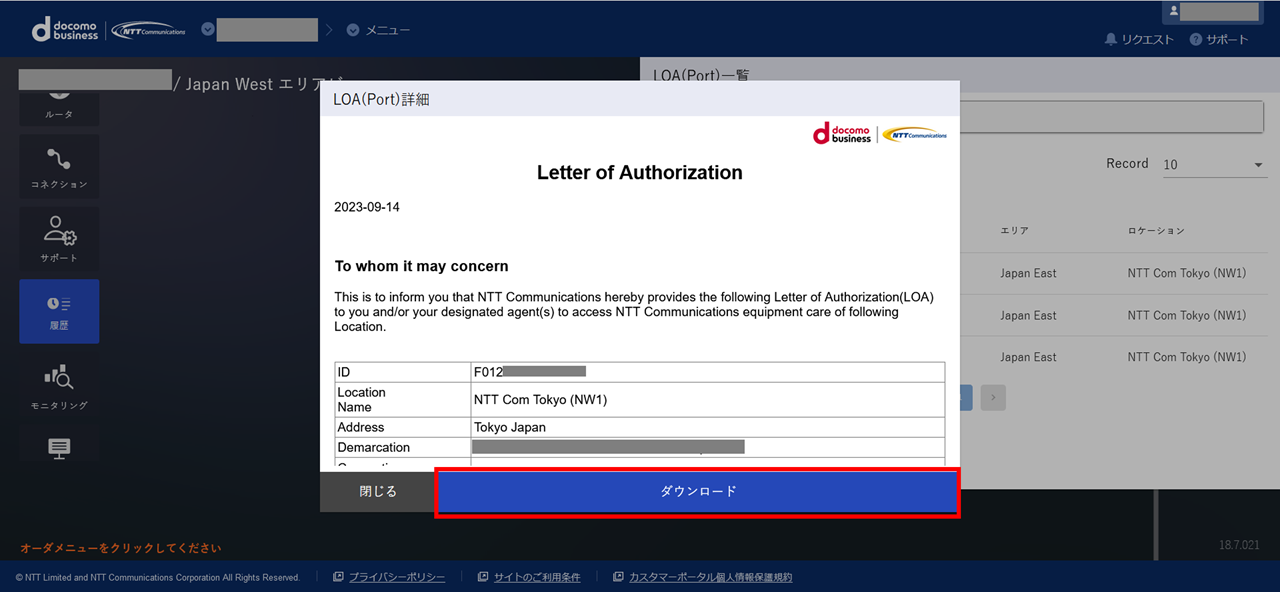Open the コネクション sidebar icon
The image size is (1280, 592).
click(59, 166)
